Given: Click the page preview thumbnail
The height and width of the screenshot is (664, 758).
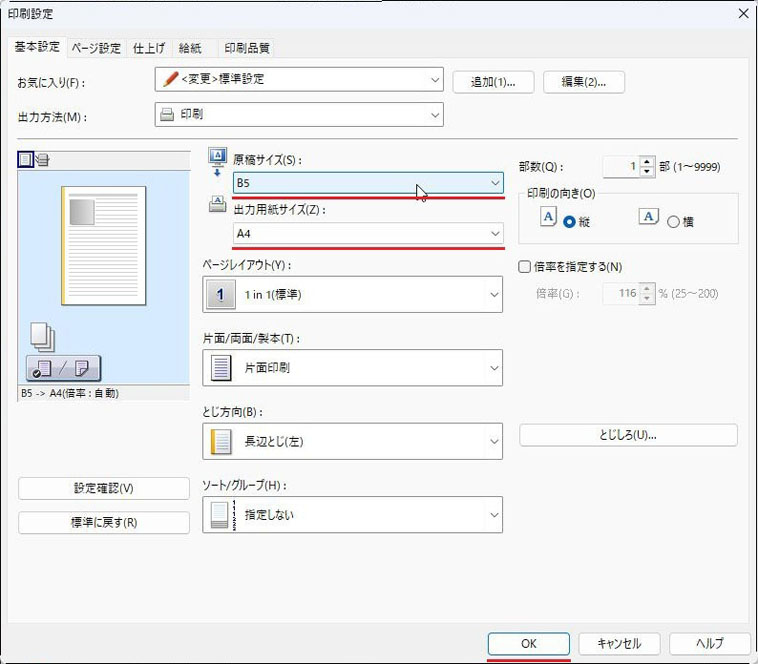Looking at the screenshot, I should pos(104,245).
